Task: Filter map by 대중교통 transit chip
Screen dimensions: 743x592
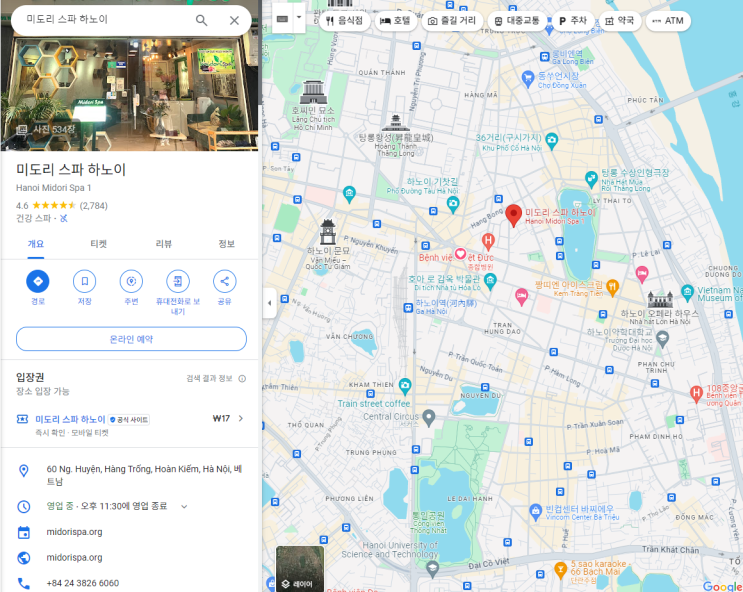Action: point(517,20)
